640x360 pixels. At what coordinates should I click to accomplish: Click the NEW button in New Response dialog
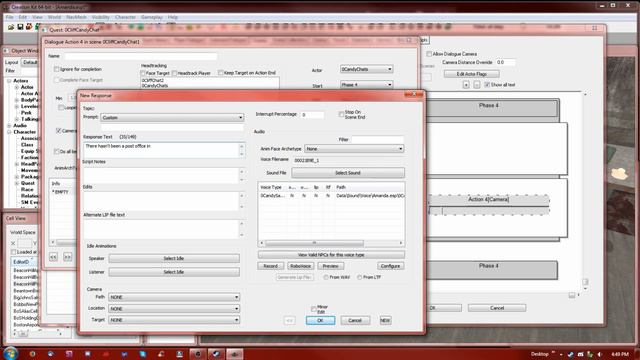[385, 320]
